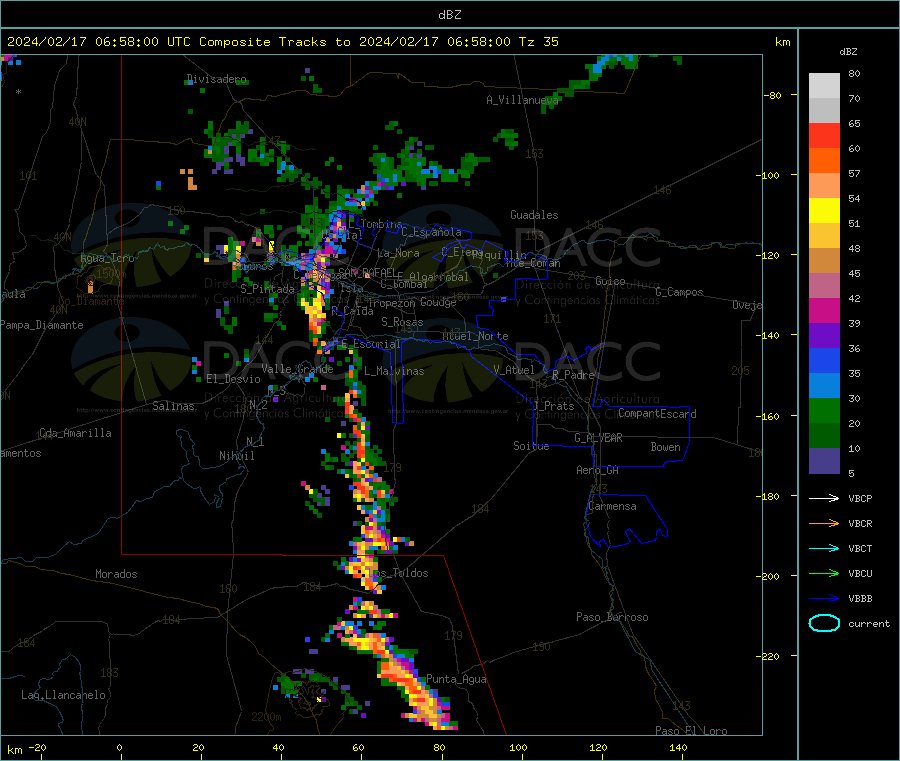
Task: Click the 140 tick label on horizontal axis
Action: point(678,747)
